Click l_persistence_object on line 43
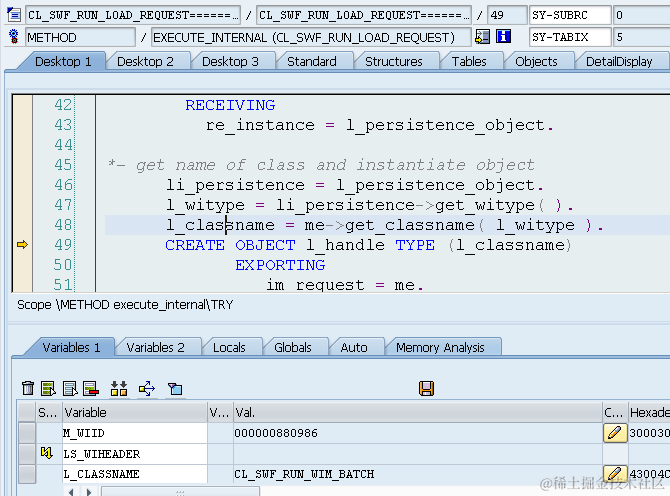670x496 pixels. coord(445,125)
